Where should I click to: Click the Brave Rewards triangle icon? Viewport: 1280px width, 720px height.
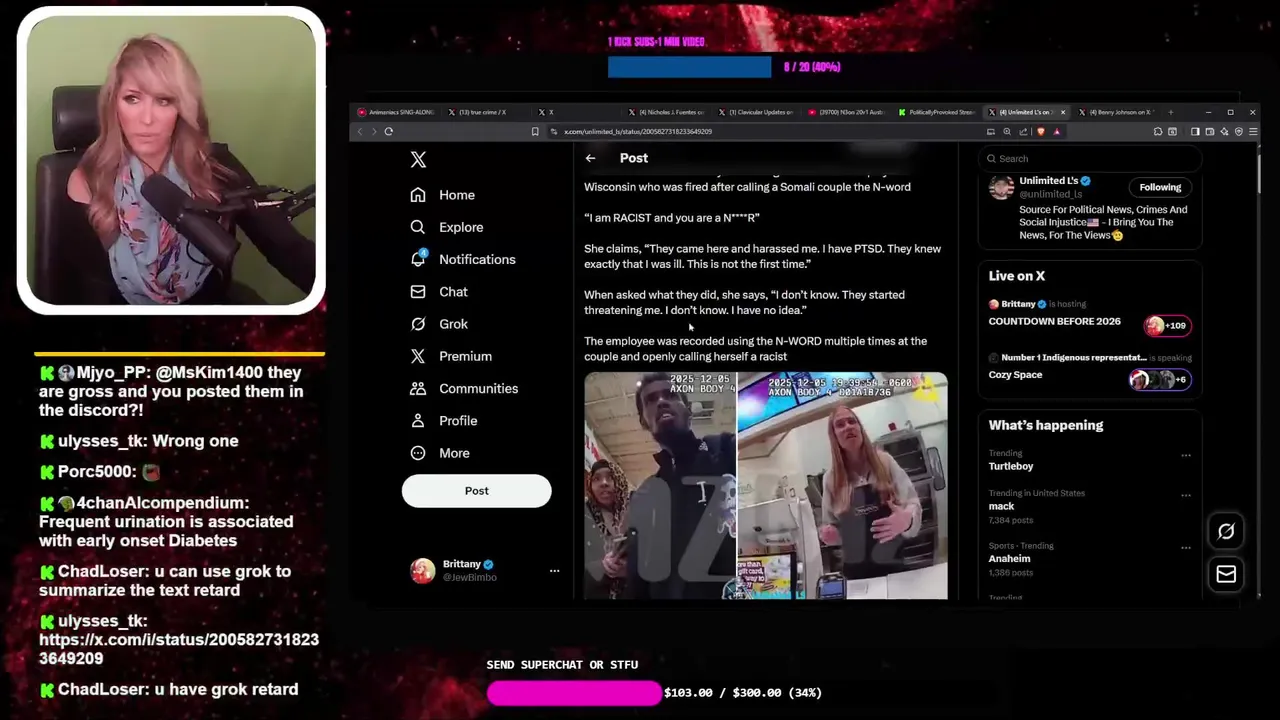coord(1056,131)
